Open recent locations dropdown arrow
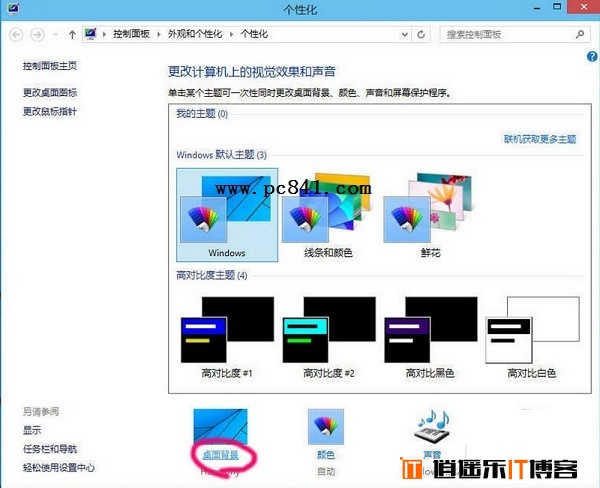 (55, 35)
